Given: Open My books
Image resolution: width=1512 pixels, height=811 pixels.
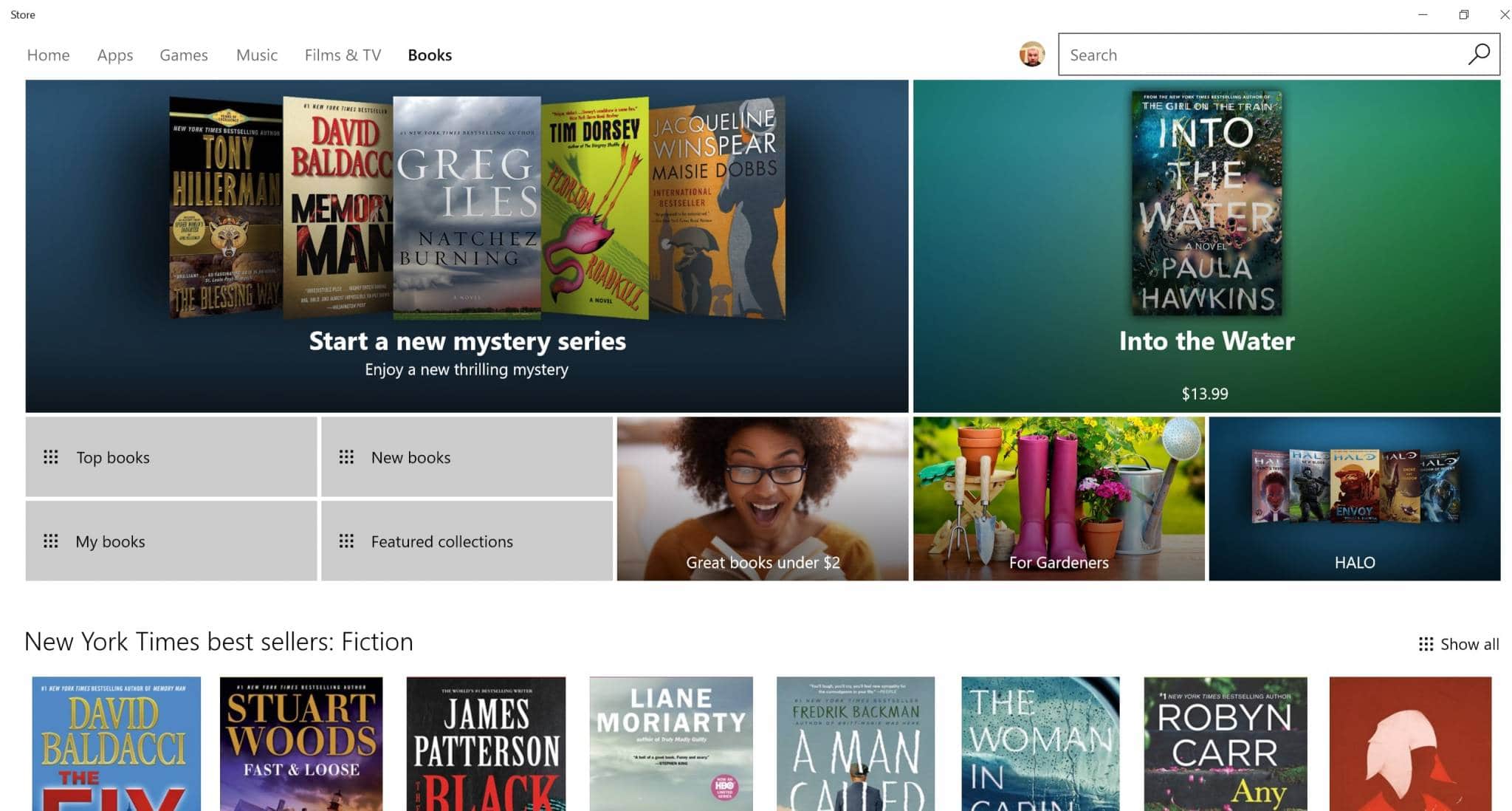Looking at the screenshot, I should (171, 541).
